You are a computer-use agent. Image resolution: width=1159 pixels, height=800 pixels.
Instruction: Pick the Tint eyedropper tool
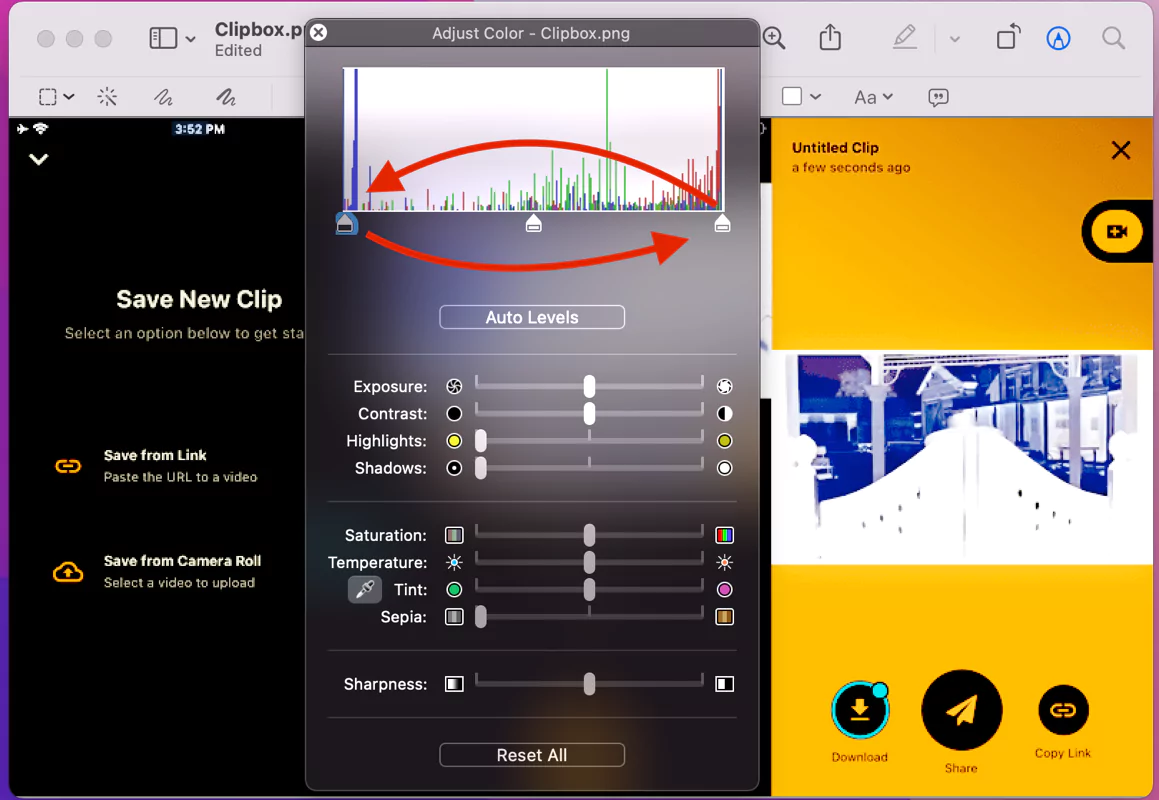point(364,589)
